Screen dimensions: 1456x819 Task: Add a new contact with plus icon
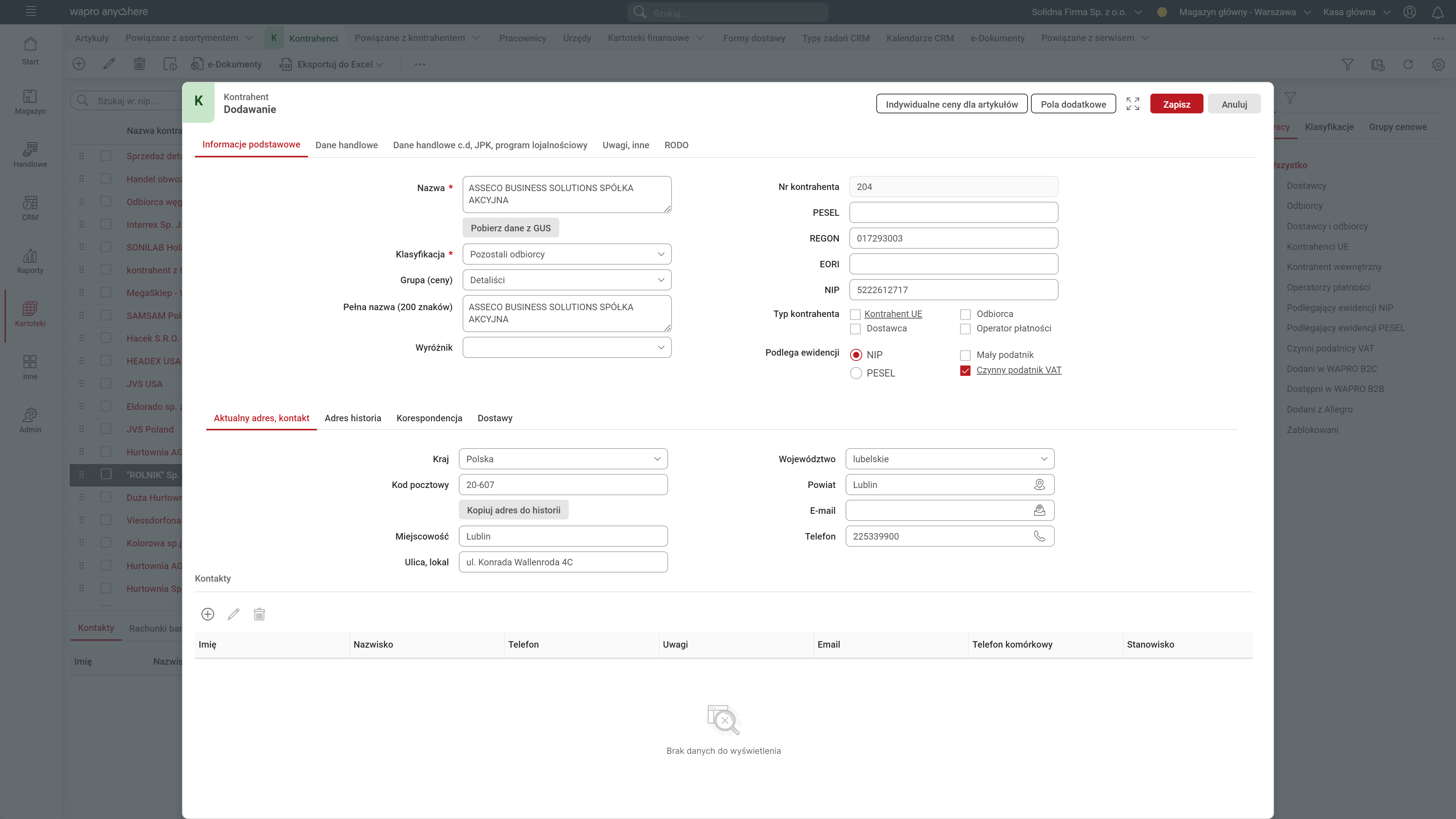click(x=207, y=614)
